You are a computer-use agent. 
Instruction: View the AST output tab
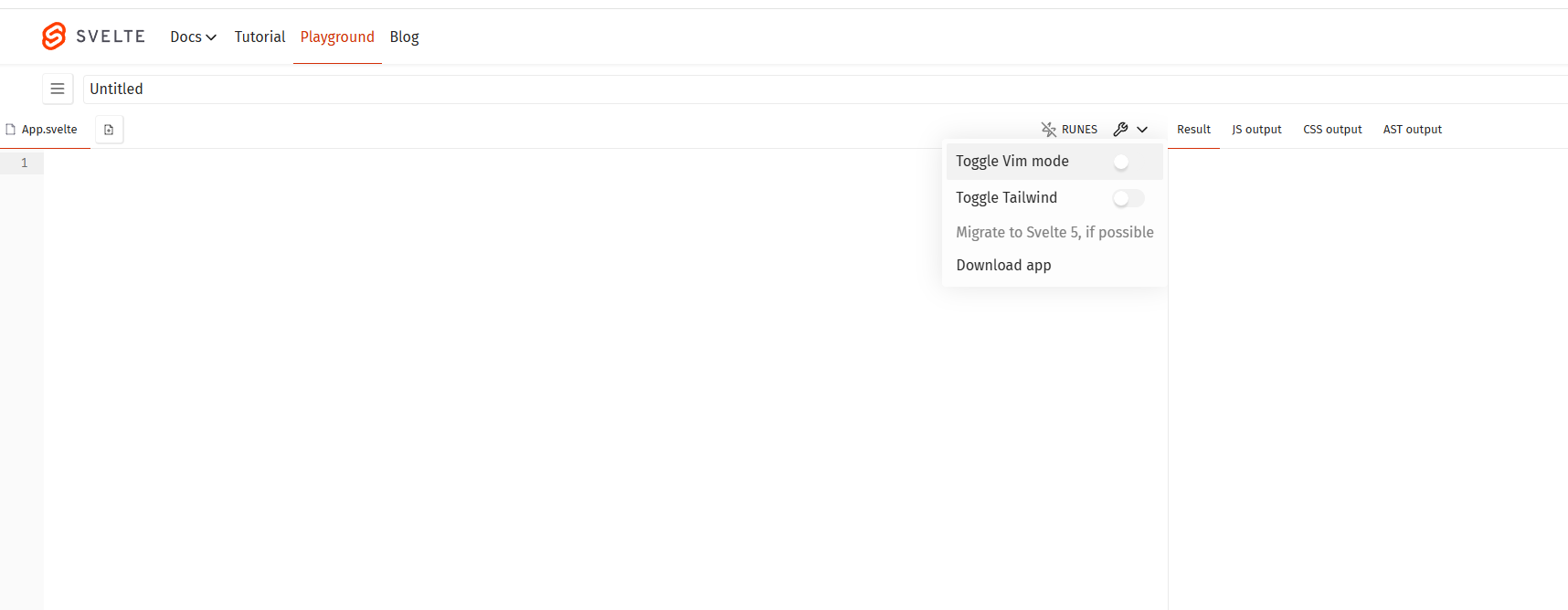tap(1412, 130)
